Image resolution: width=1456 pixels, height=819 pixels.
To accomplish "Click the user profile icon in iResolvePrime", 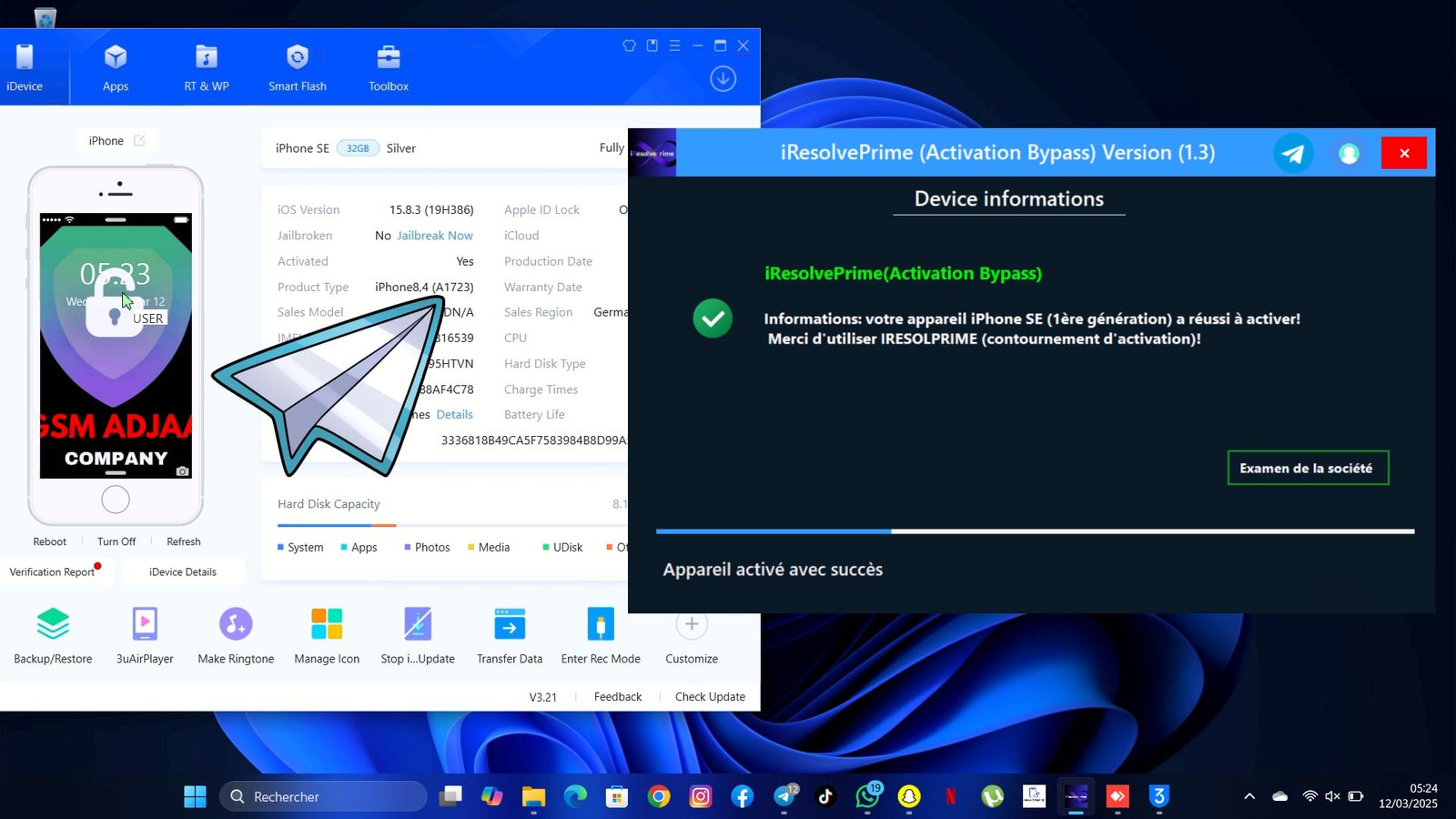I will [1349, 153].
